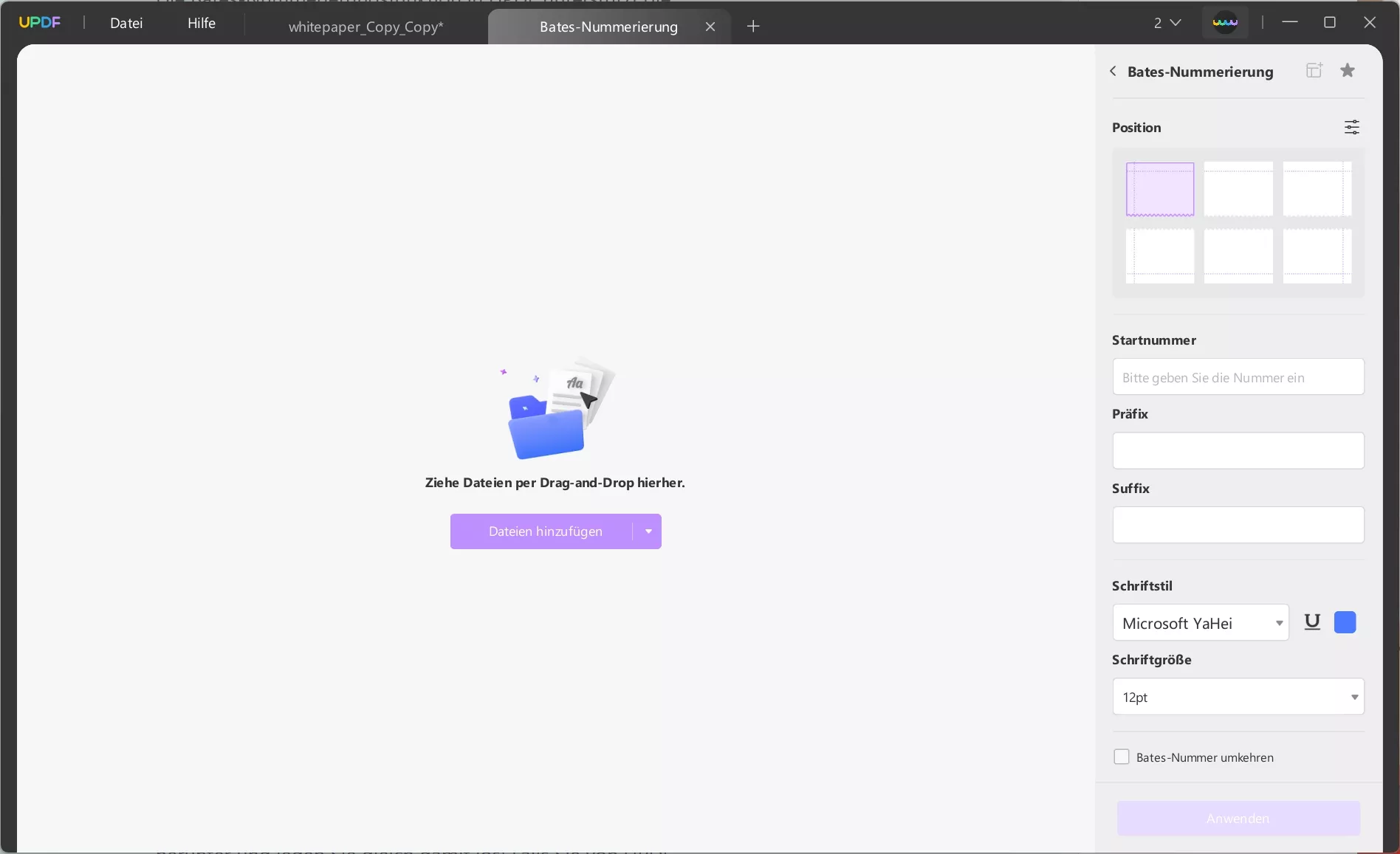Switch to whitepaper_Copy_Copy* tab

[366, 27]
